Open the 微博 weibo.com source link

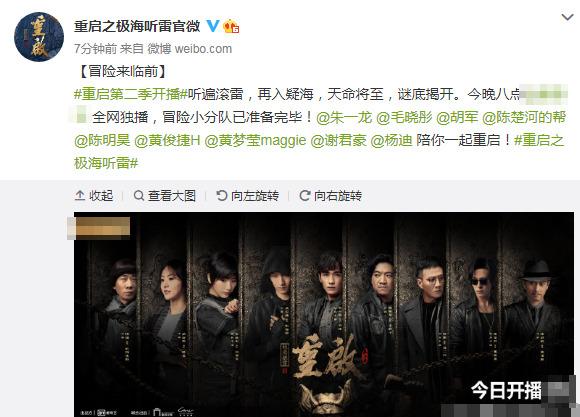190,48
